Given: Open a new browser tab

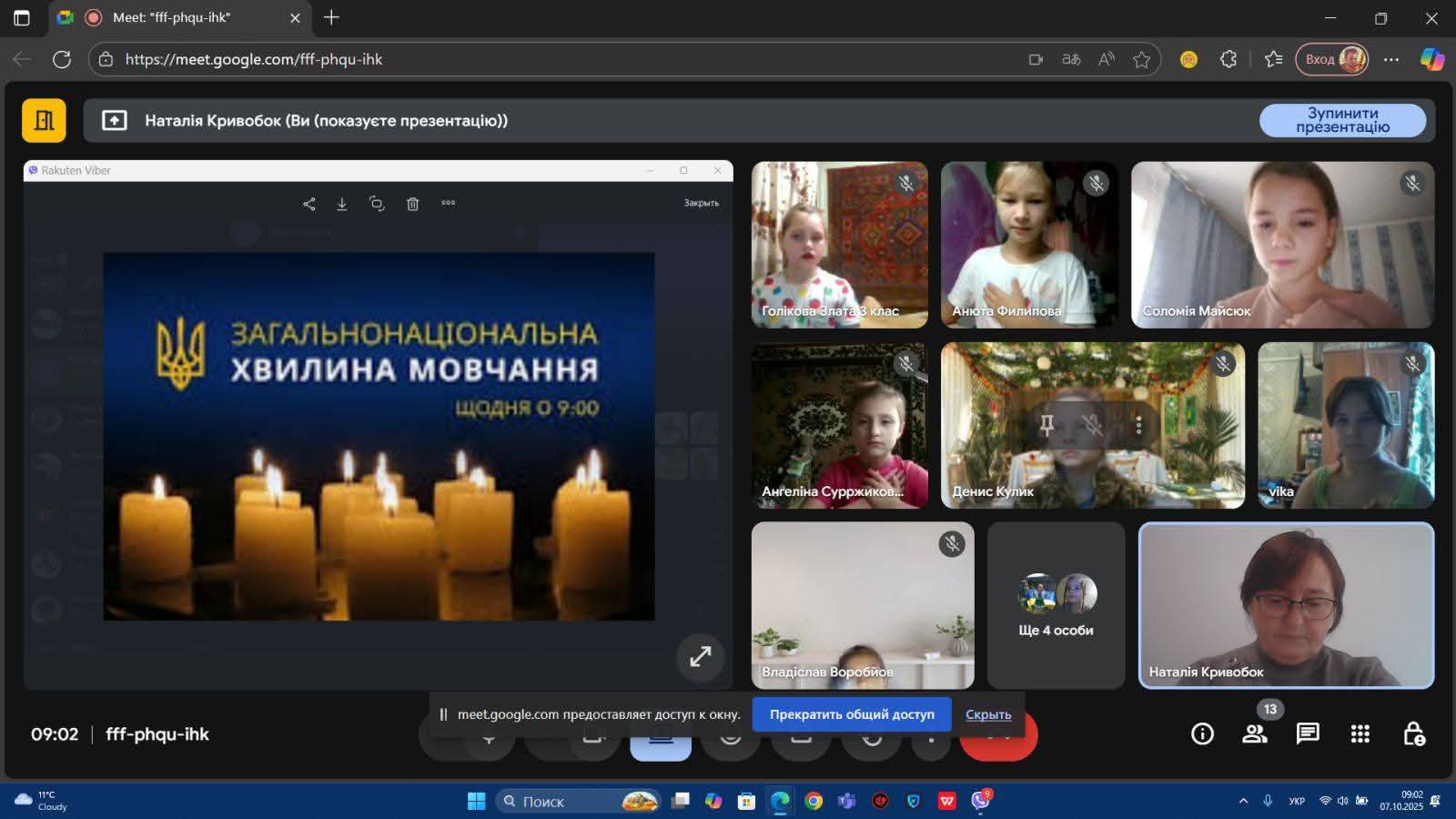Looking at the screenshot, I should 331,17.
